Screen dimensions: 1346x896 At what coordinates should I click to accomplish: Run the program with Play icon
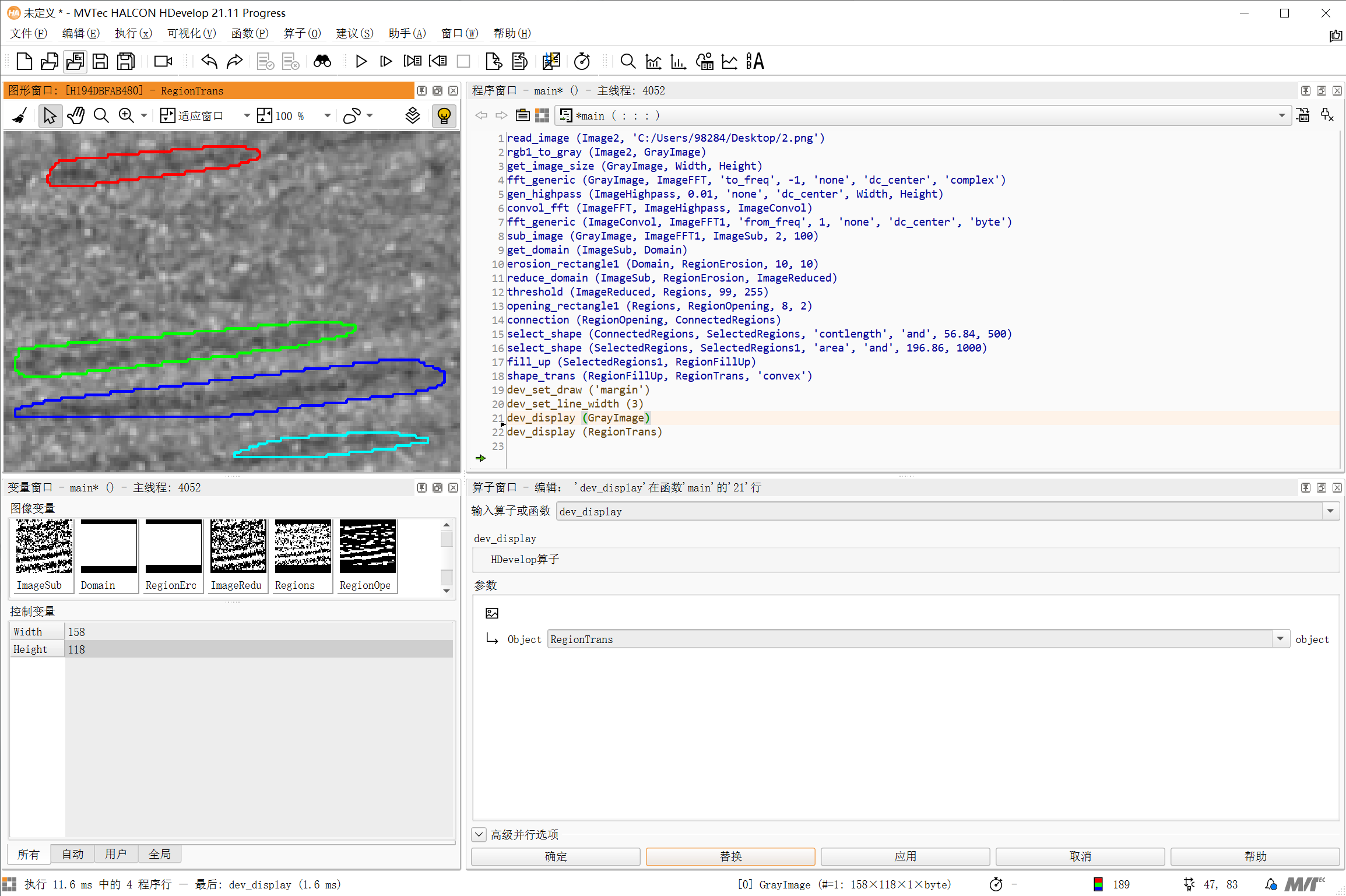361,61
